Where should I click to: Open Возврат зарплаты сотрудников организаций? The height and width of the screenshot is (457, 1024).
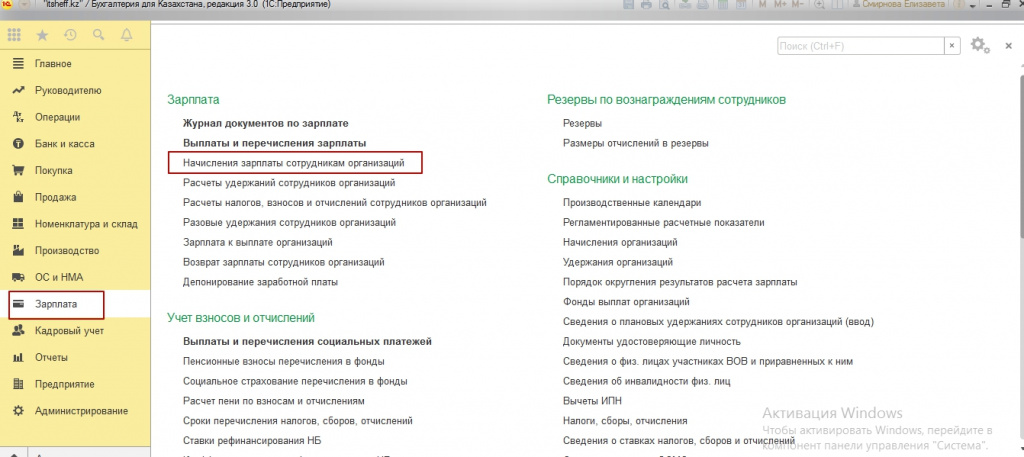pos(284,262)
